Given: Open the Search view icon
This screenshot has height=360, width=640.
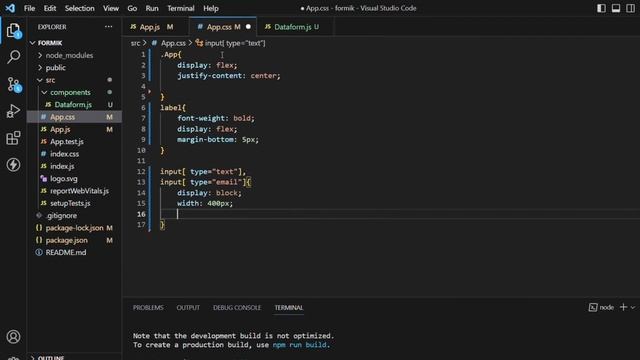Looking at the screenshot, I should click(13, 57).
